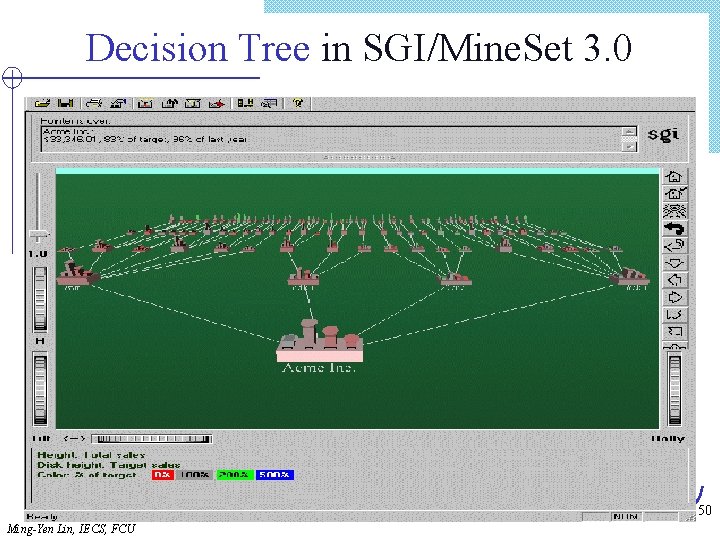Click the horizontal Tilt thumbwheel

152,439
